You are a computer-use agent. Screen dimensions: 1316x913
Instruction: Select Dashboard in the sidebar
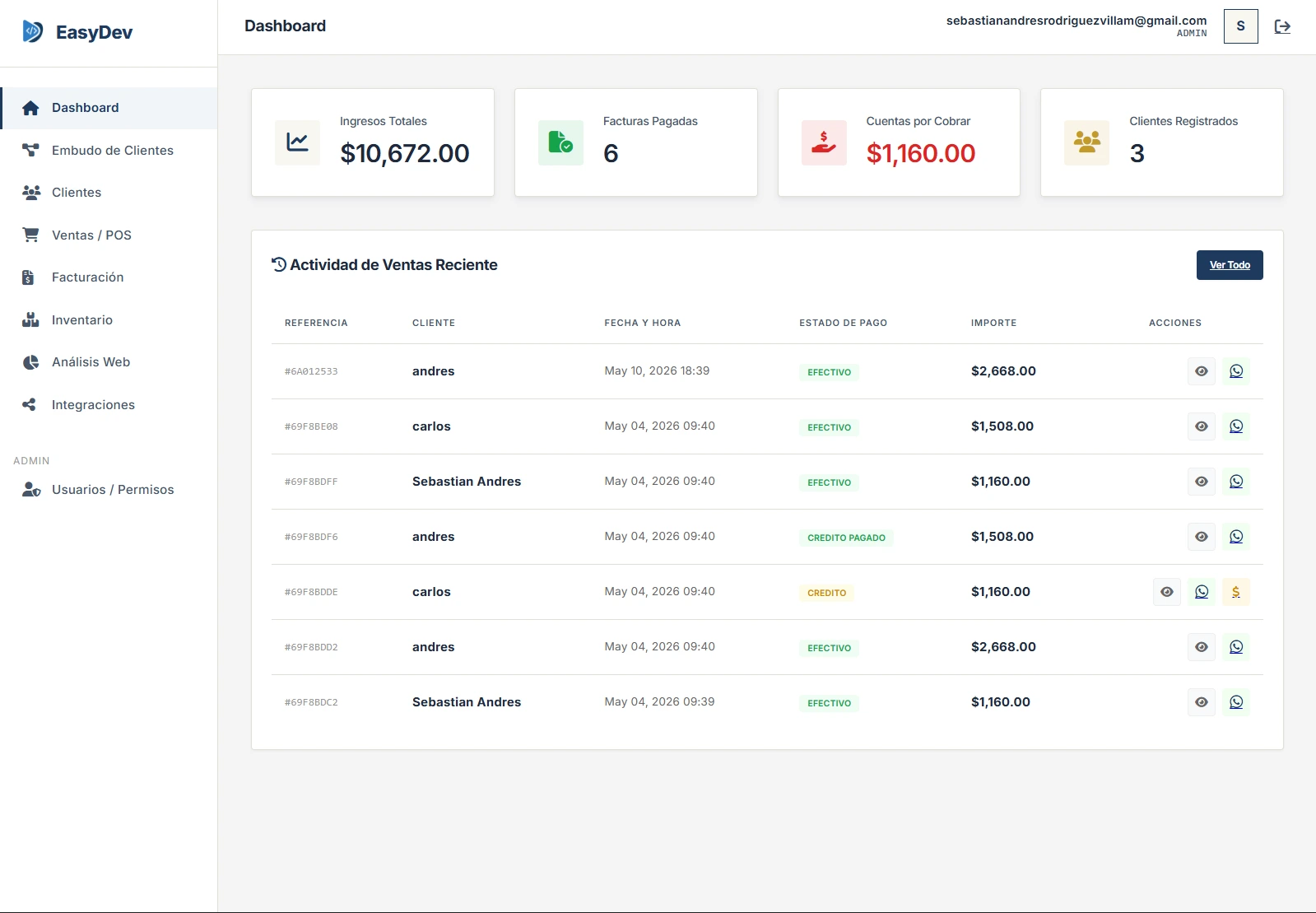pyautogui.click(x=109, y=108)
